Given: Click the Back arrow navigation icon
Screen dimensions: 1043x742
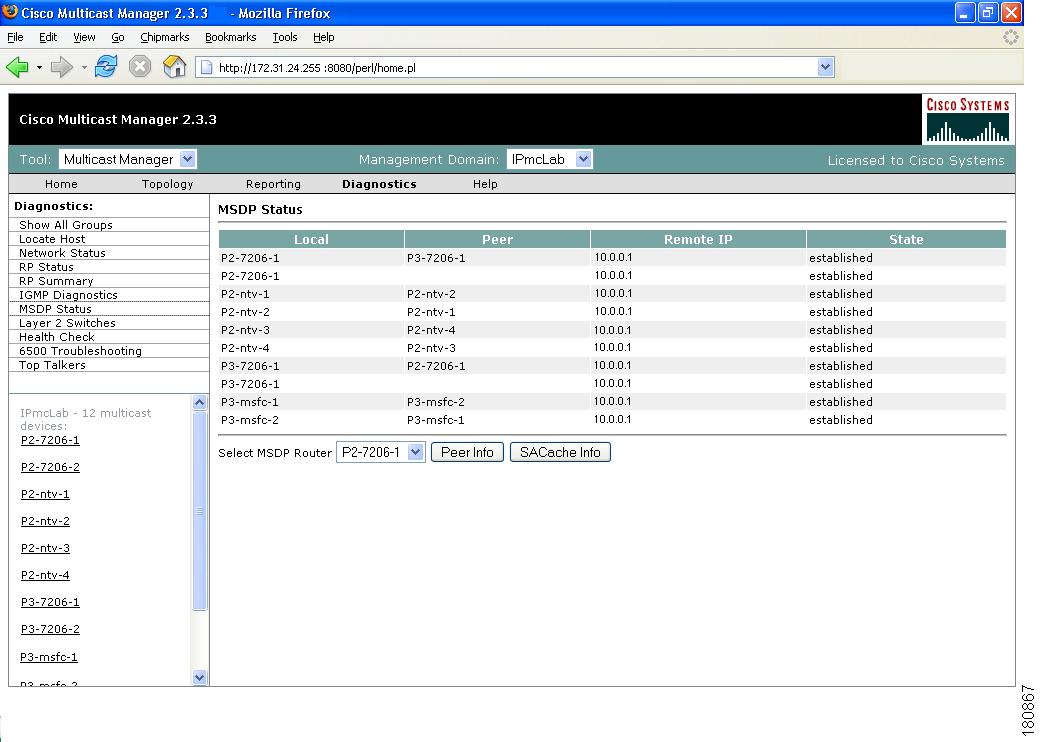Looking at the screenshot, I should pos(17,67).
